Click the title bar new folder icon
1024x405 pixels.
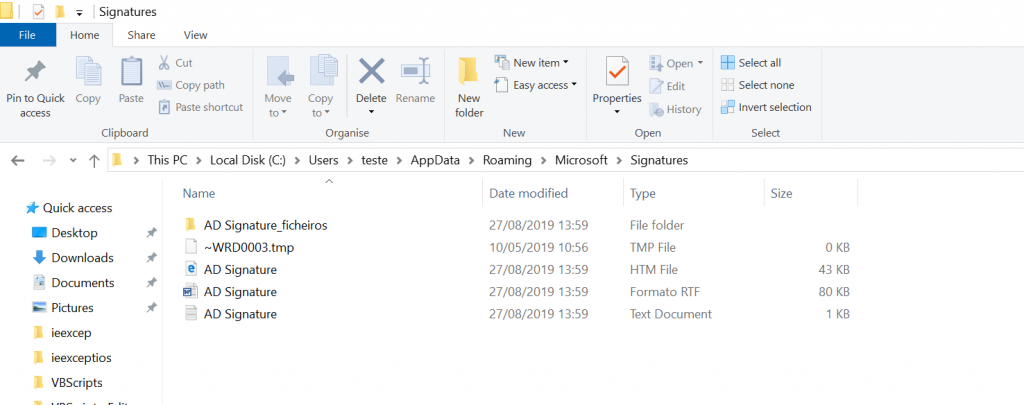coord(59,12)
